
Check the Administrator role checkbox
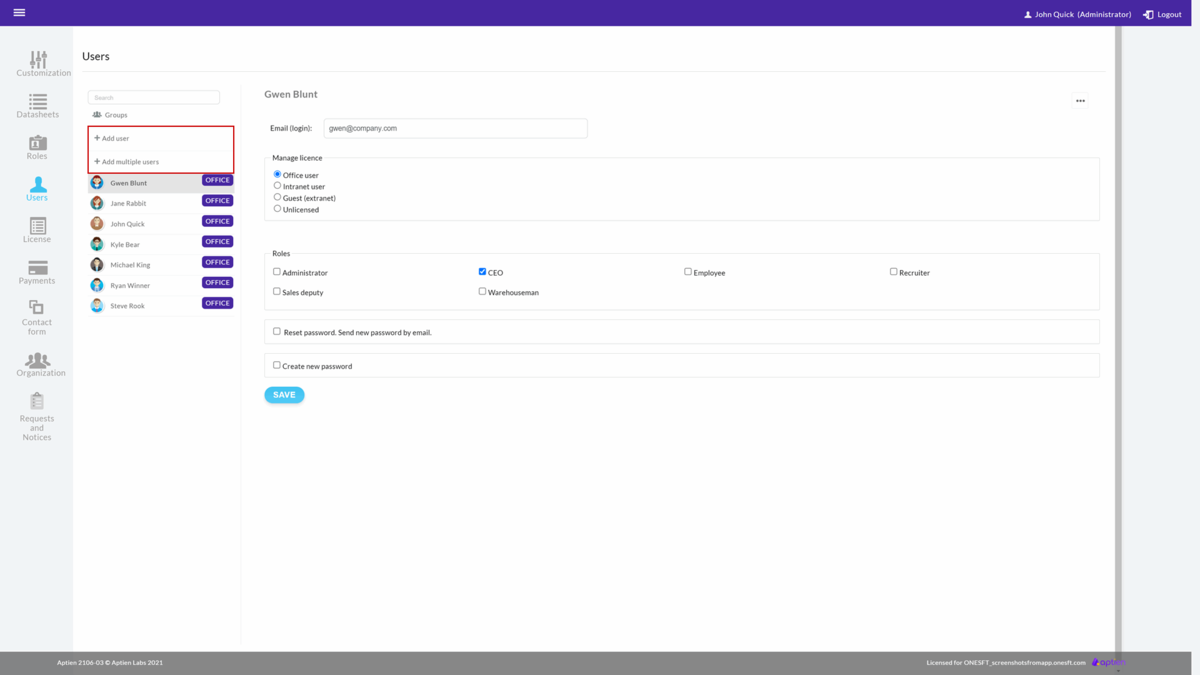[277, 271]
